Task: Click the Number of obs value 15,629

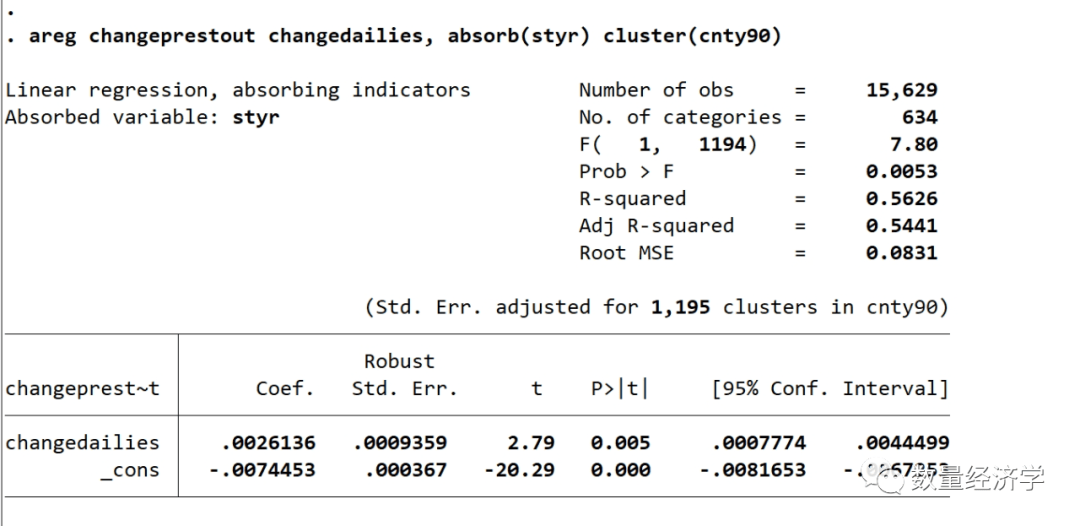Action: [x=901, y=90]
